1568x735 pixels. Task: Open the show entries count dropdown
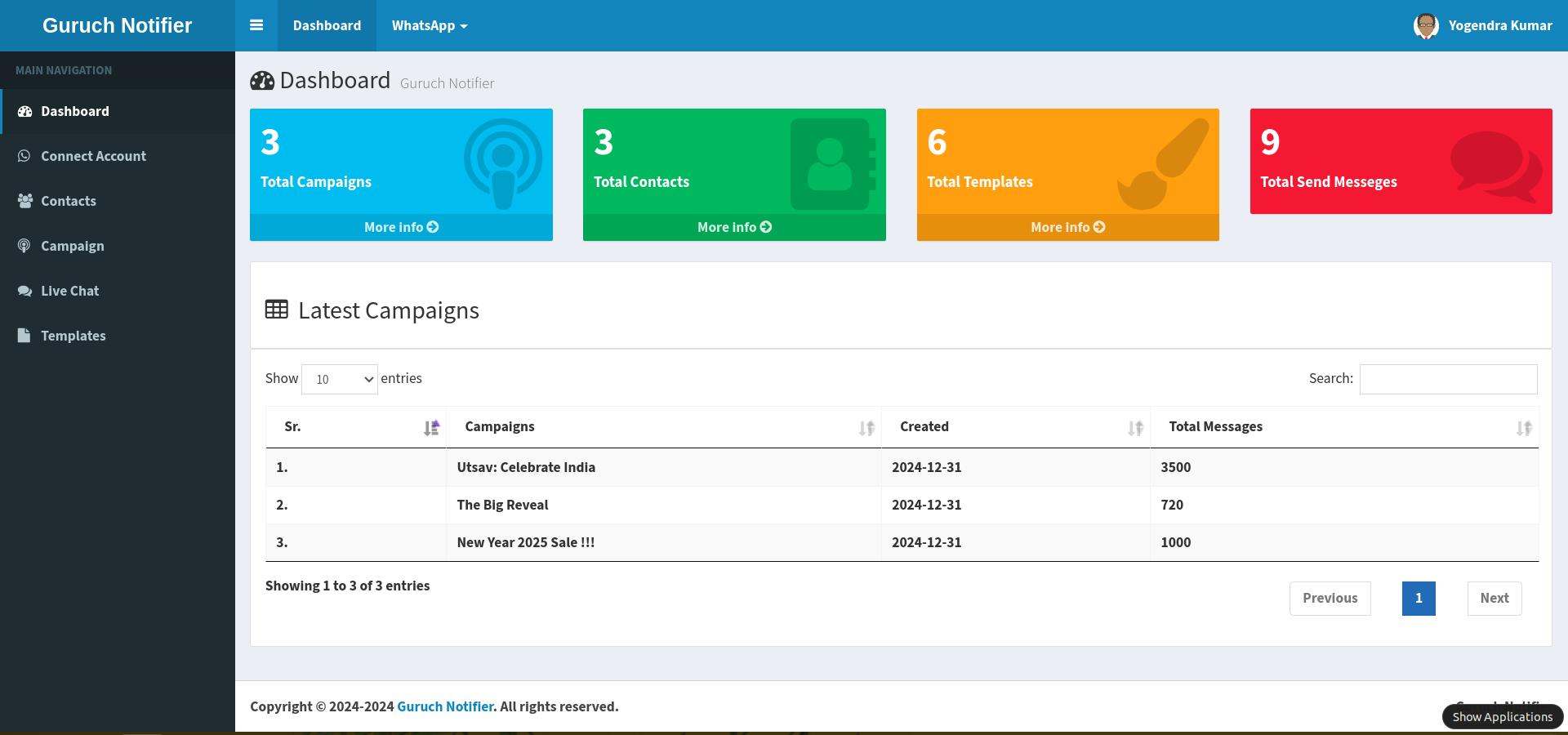point(340,379)
